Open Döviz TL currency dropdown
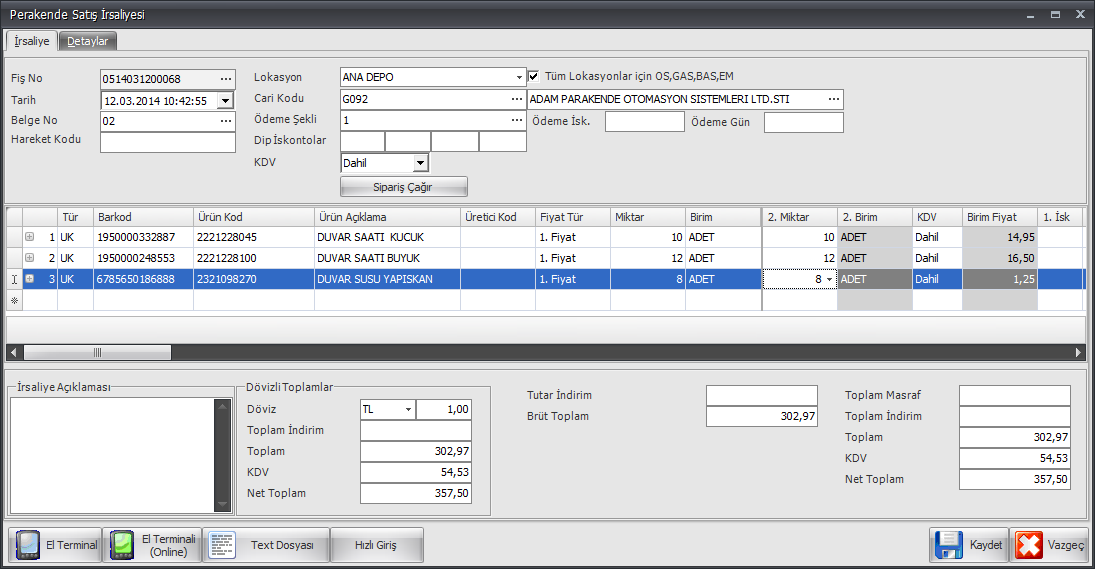 tap(409, 409)
